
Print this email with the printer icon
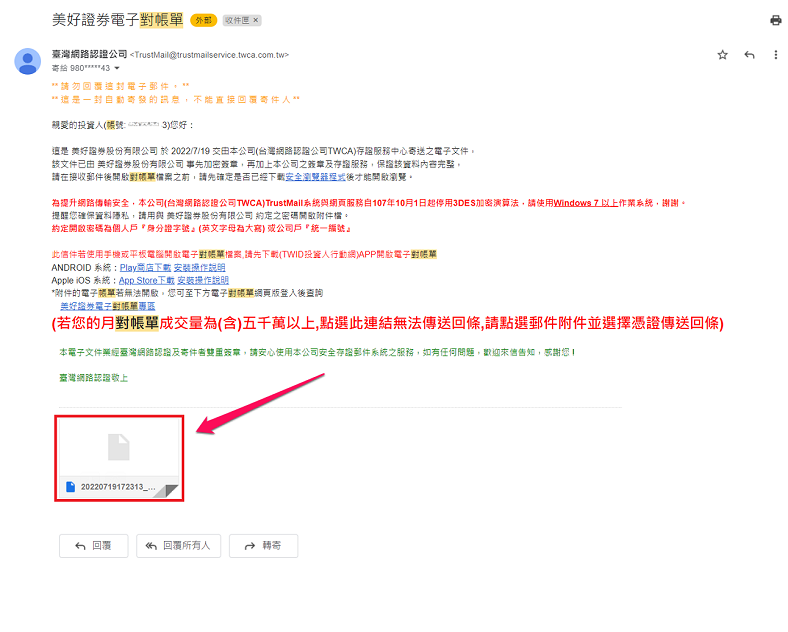point(775,20)
